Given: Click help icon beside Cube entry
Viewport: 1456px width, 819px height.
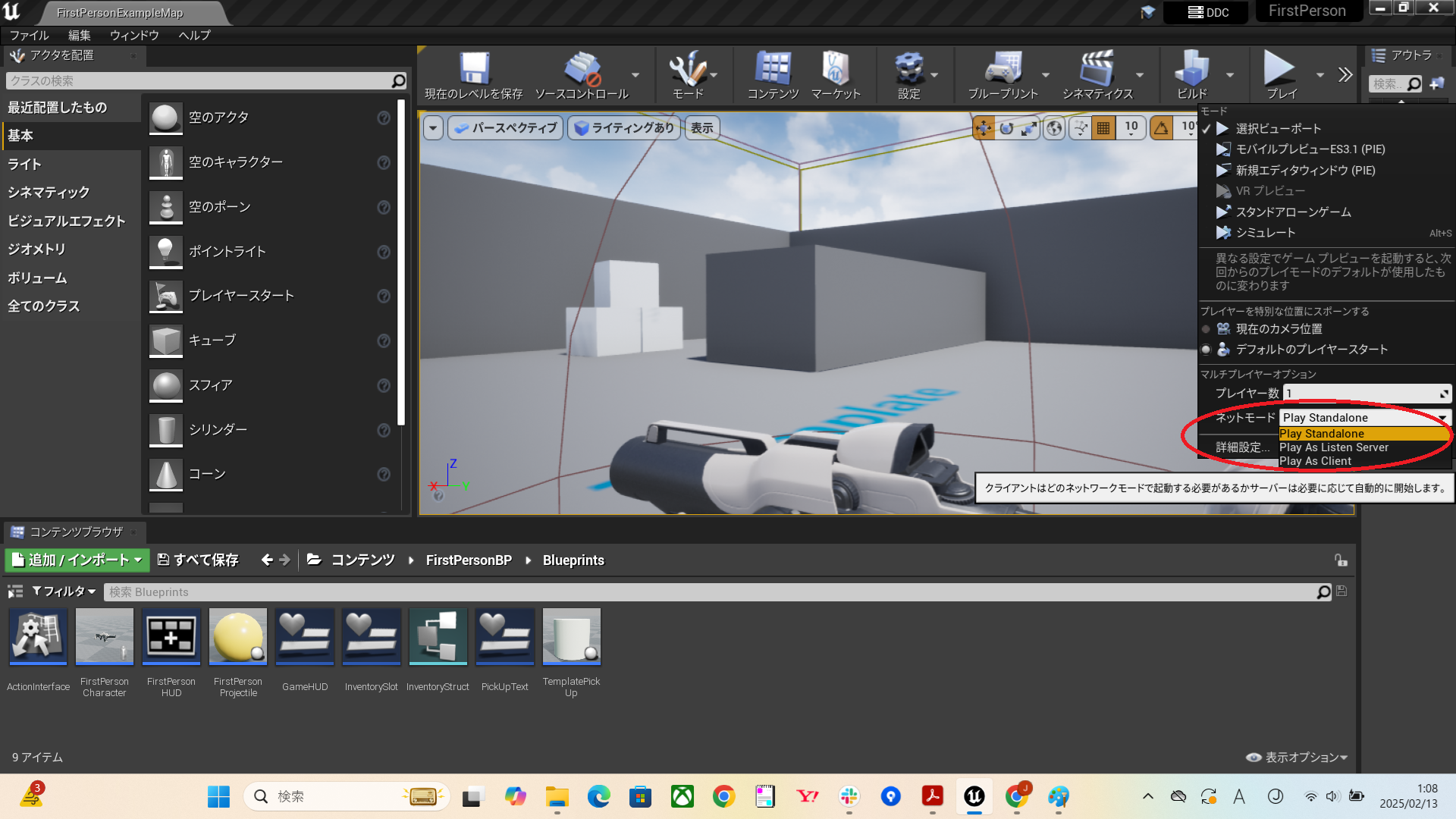Looking at the screenshot, I should (x=384, y=341).
